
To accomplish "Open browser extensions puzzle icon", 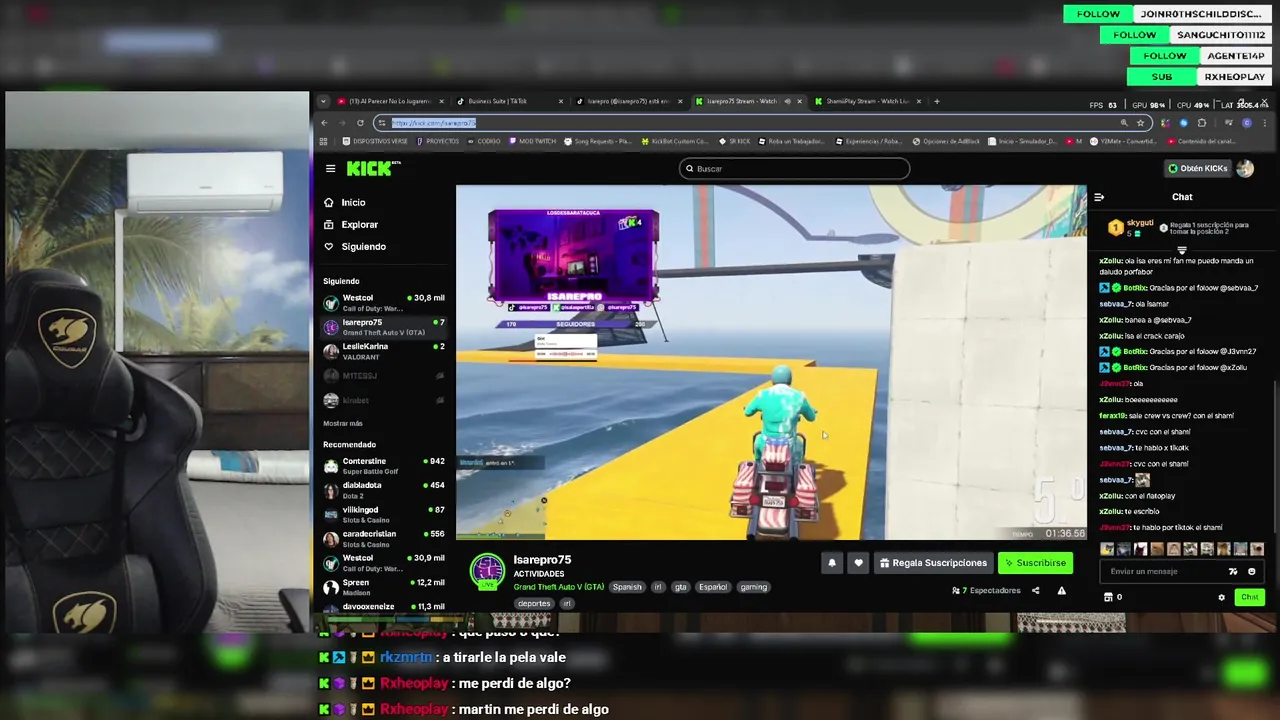I will click(x=1201, y=123).
